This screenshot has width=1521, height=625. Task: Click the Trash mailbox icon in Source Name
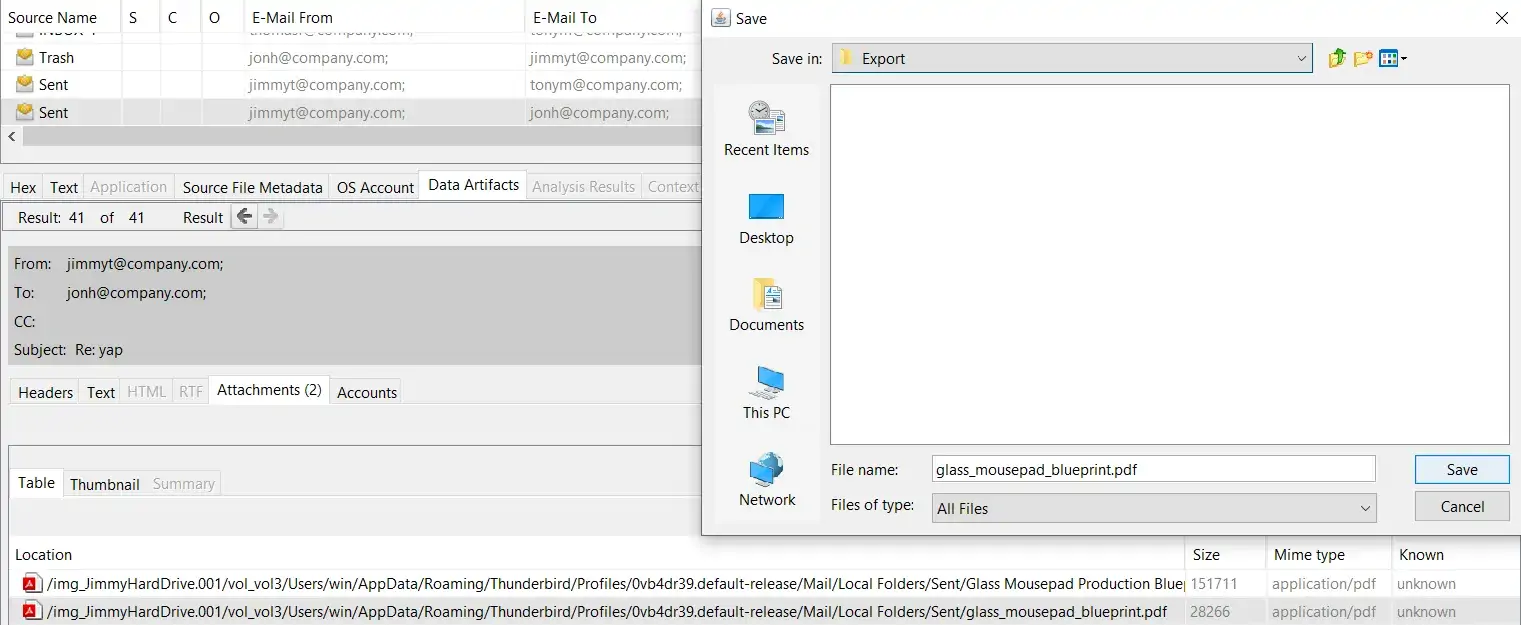tap(23, 56)
